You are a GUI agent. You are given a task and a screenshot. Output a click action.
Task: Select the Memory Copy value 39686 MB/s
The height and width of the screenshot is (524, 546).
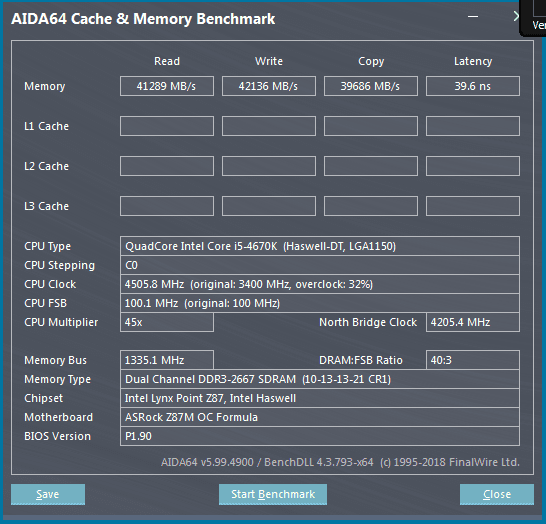(x=371, y=86)
